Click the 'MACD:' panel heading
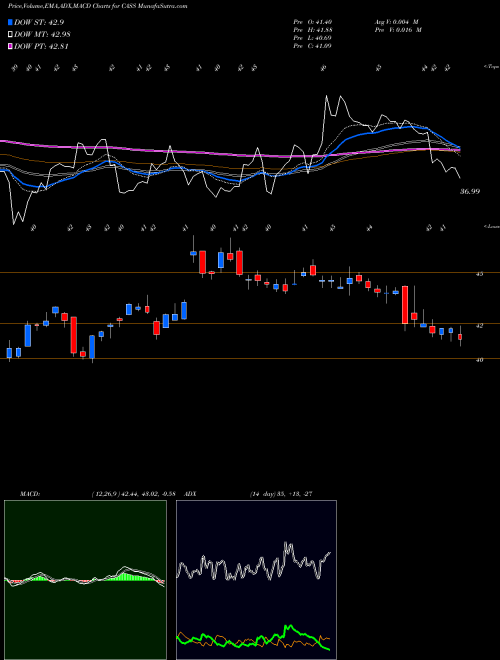Viewport: 500px width, 660px height. tap(30, 494)
